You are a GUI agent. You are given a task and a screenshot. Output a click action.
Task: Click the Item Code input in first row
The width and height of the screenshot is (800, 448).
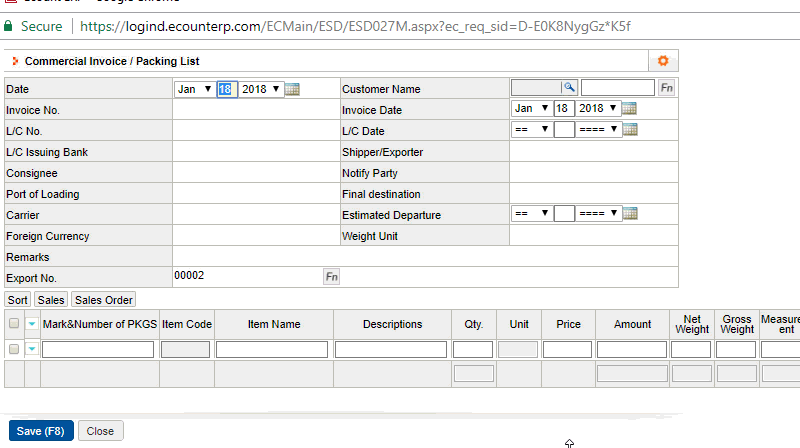pos(185,350)
